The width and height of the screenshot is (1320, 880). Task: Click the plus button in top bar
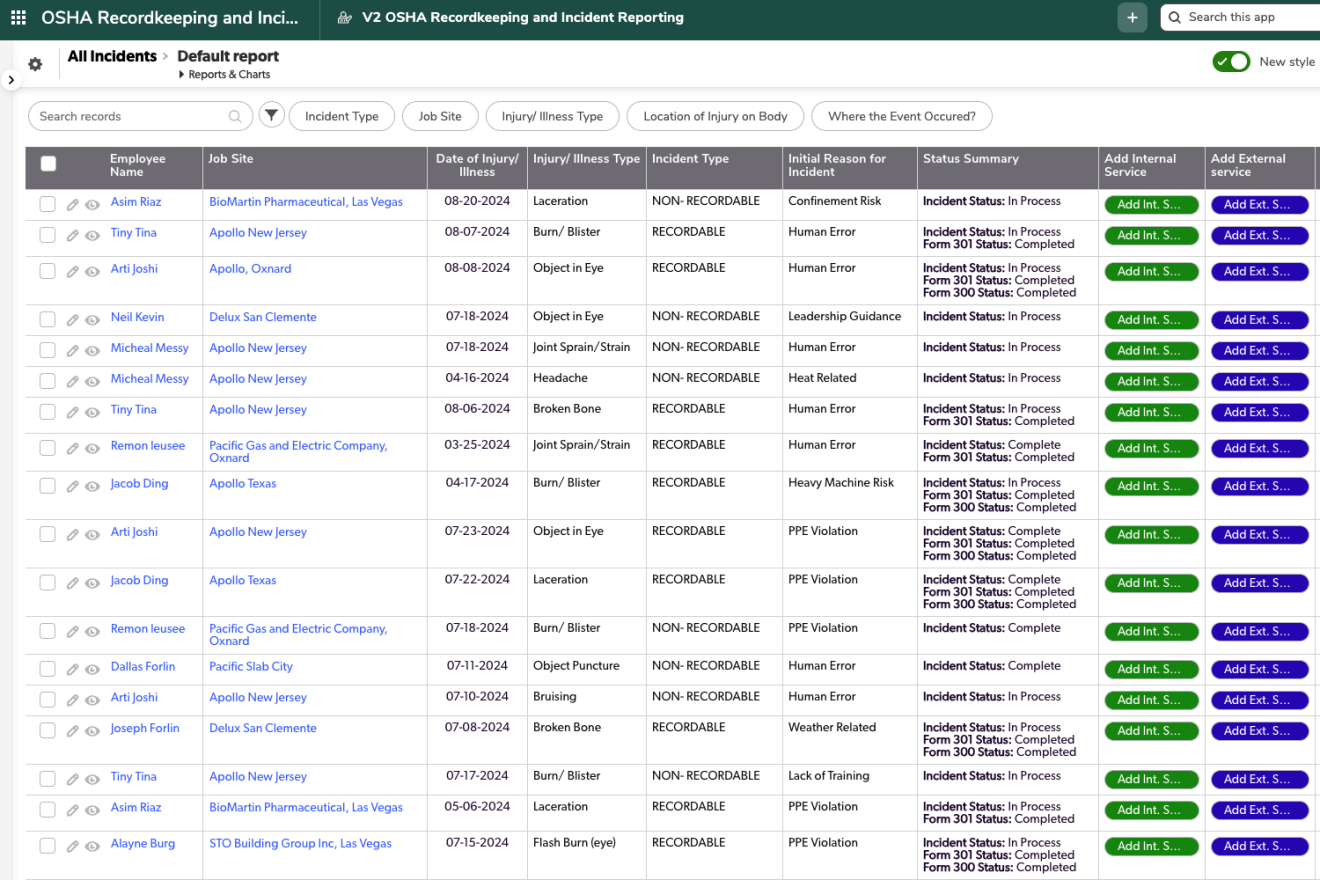[1132, 18]
